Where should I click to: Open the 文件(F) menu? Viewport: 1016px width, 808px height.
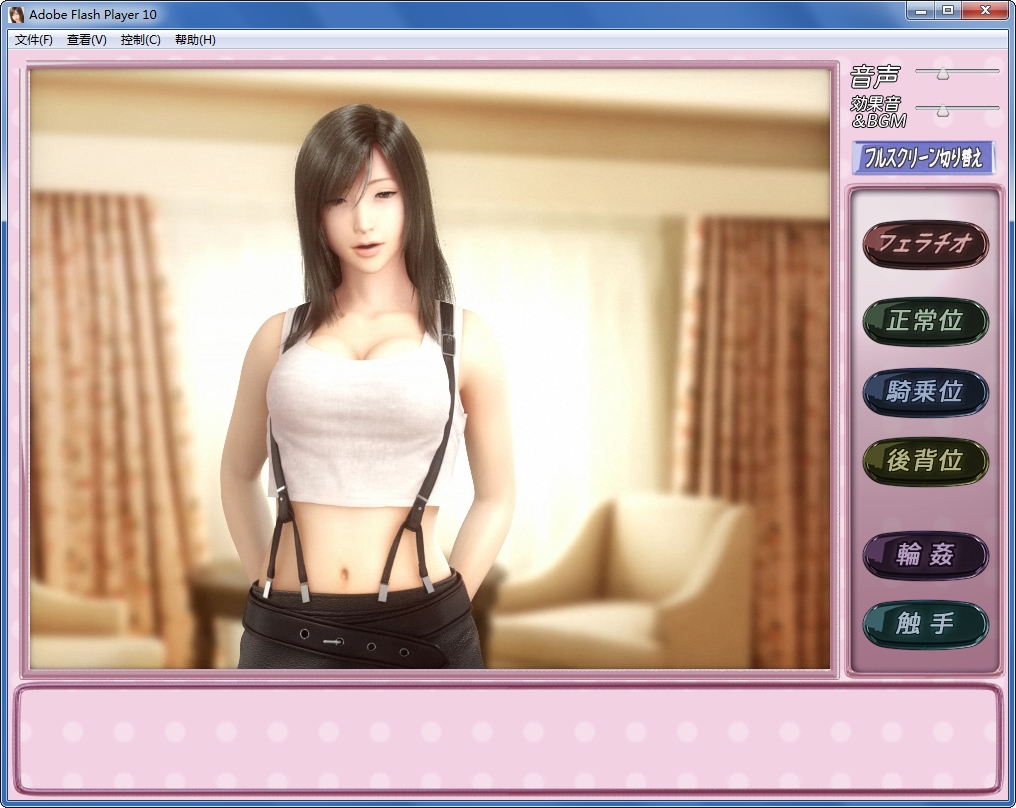pyautogui.click(x=34, y=40)
